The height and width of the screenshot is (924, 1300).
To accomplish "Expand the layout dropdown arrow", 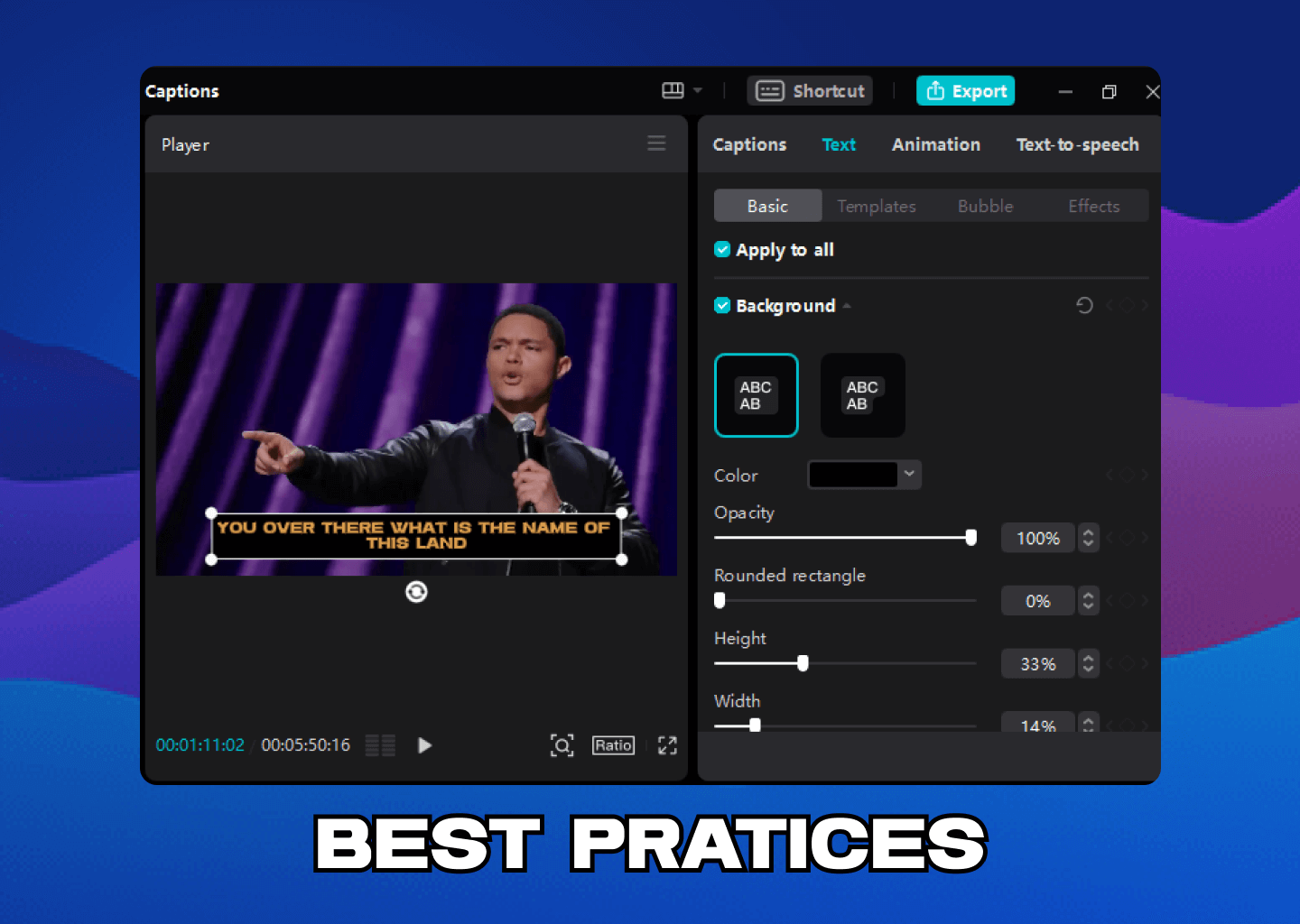I will (x=697, y=91).
